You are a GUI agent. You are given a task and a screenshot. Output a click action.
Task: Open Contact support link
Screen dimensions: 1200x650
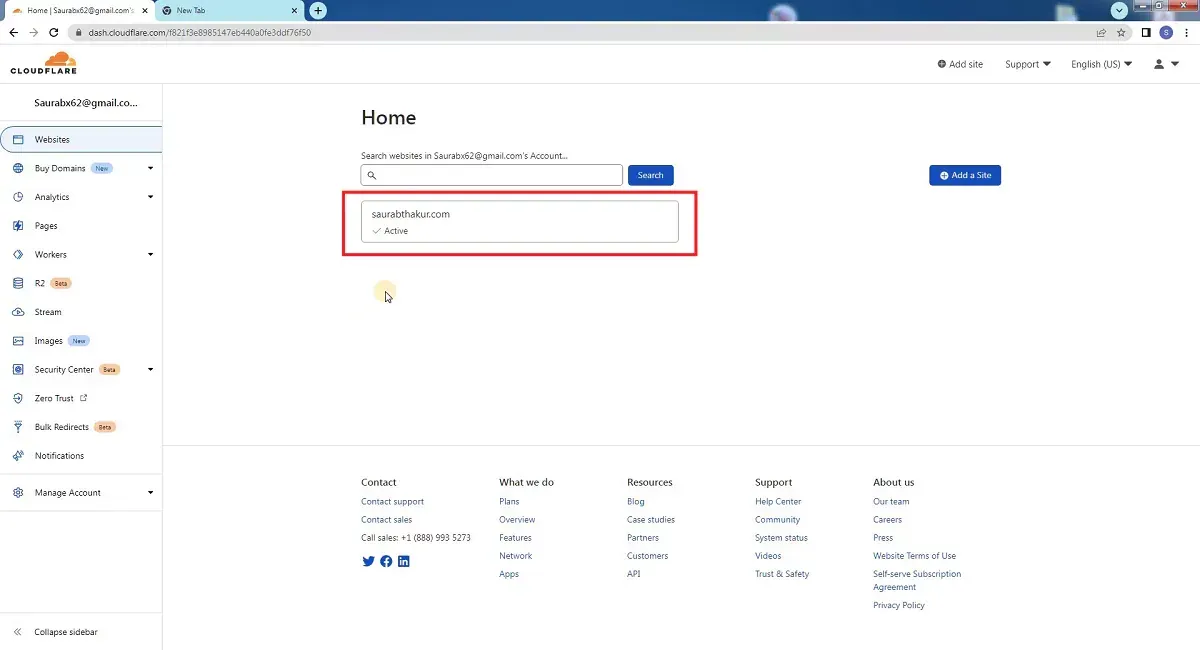[392, 502]
